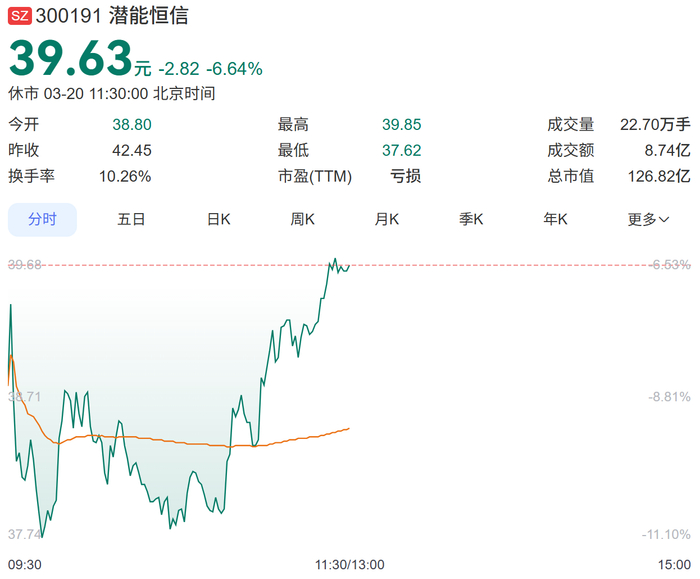Image resolution: width=700 pixels, height=579 pixels.
Task: Click the 最低 value 37.62
Action: point(401,150)
